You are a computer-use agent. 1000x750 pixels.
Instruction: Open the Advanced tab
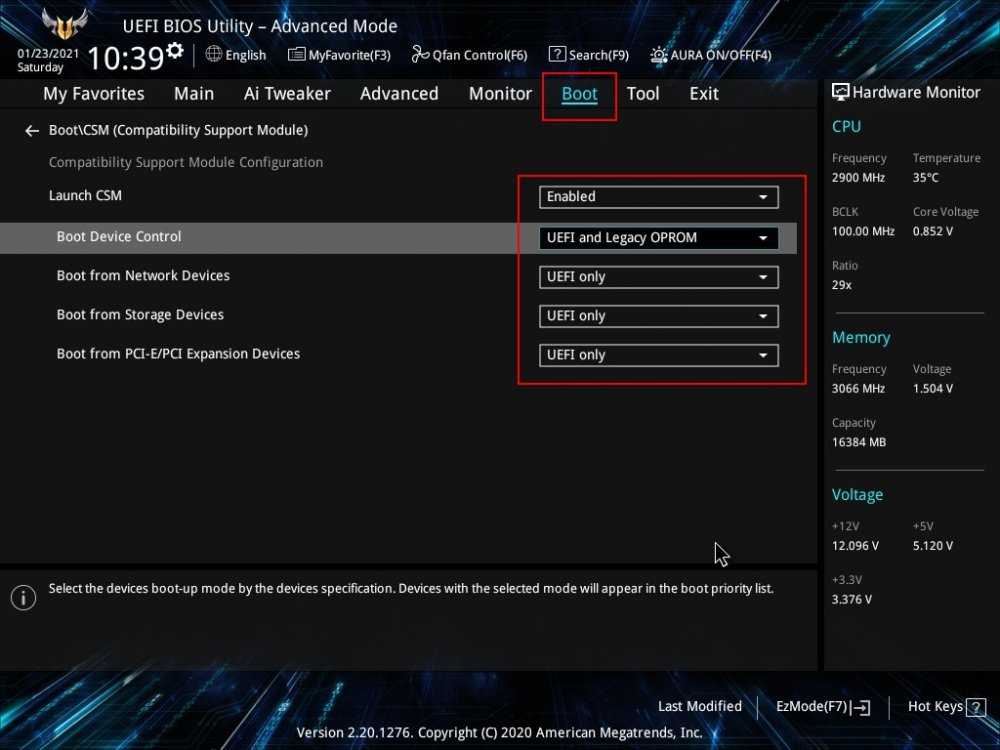[x=399, y=94]
